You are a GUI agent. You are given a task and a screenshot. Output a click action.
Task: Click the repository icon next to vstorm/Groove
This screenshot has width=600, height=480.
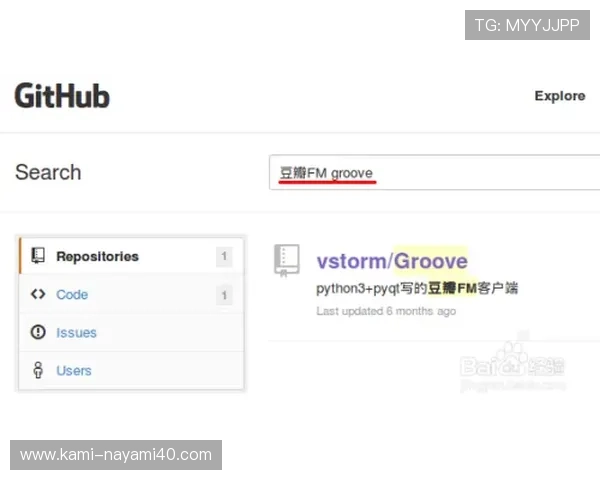coord(287,260)
